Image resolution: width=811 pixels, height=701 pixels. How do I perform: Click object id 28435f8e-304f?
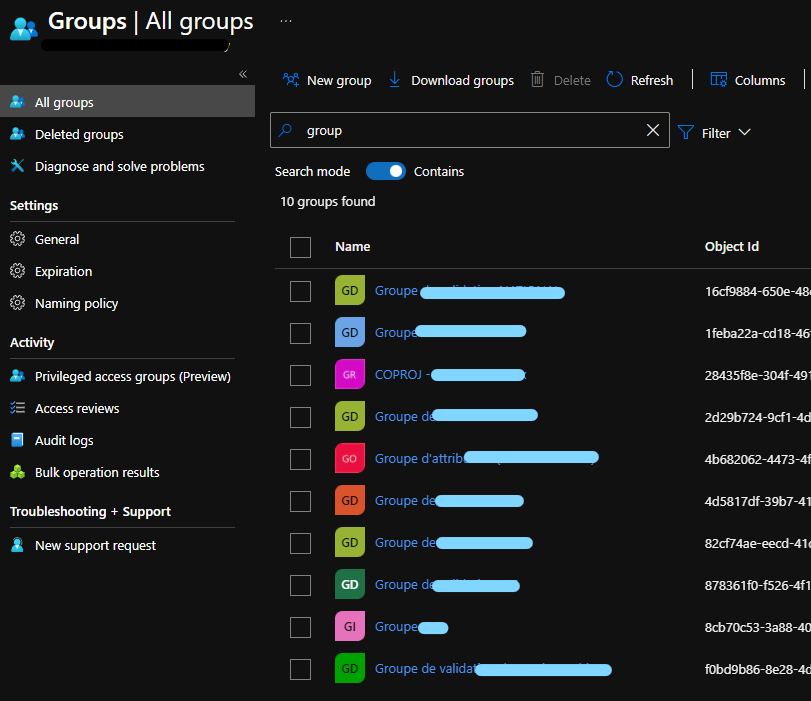tap(757, 376)
